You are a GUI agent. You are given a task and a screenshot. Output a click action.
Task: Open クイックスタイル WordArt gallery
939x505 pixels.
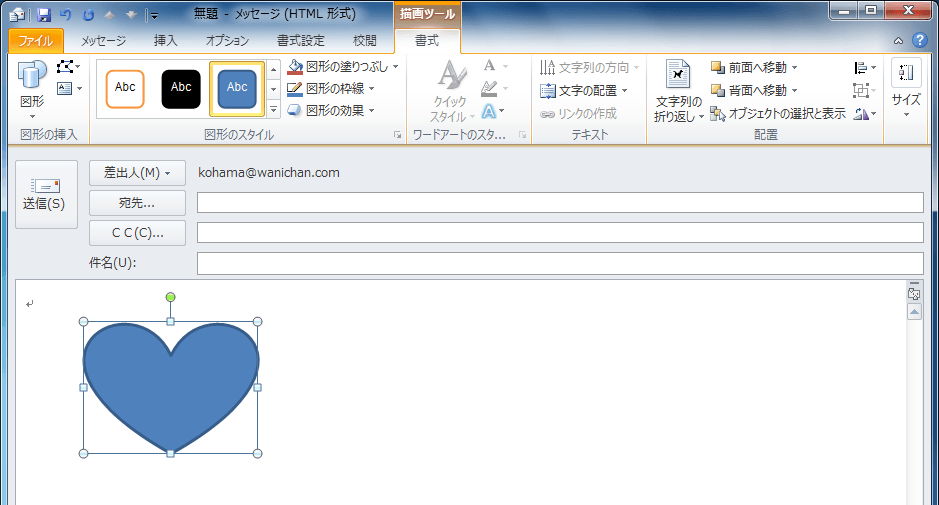[x=452, y=90]
